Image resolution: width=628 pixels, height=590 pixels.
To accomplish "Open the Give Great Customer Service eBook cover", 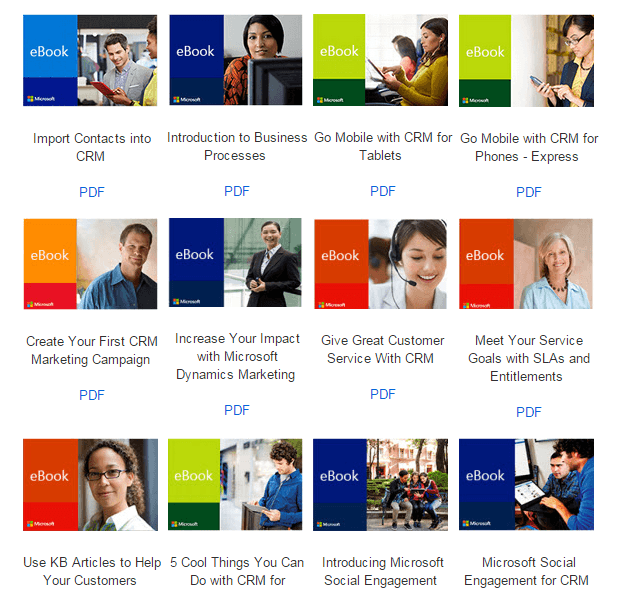I will 380,264.
